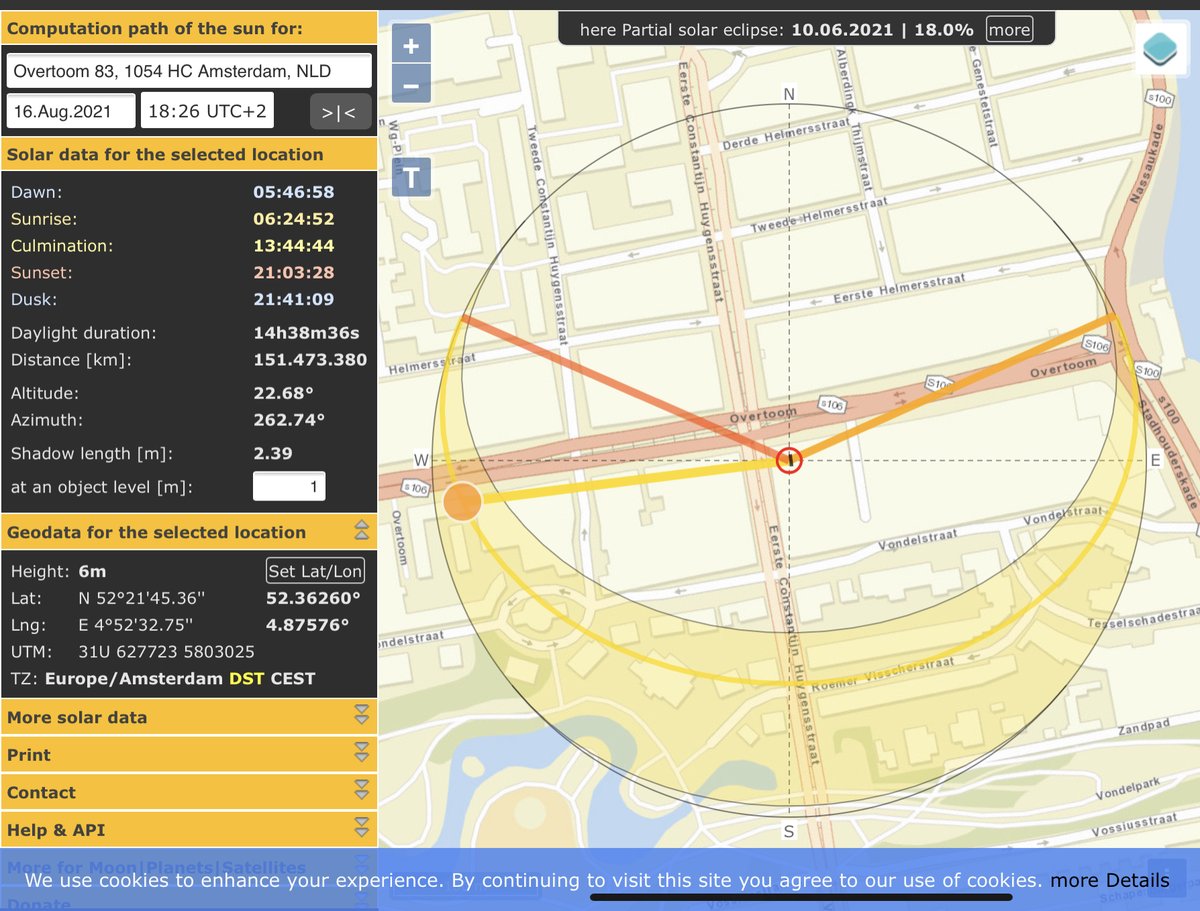Screen dimensions: 1200x911
Task: Change the time field 18:26 UTC+2
Action: pos(207,111)
